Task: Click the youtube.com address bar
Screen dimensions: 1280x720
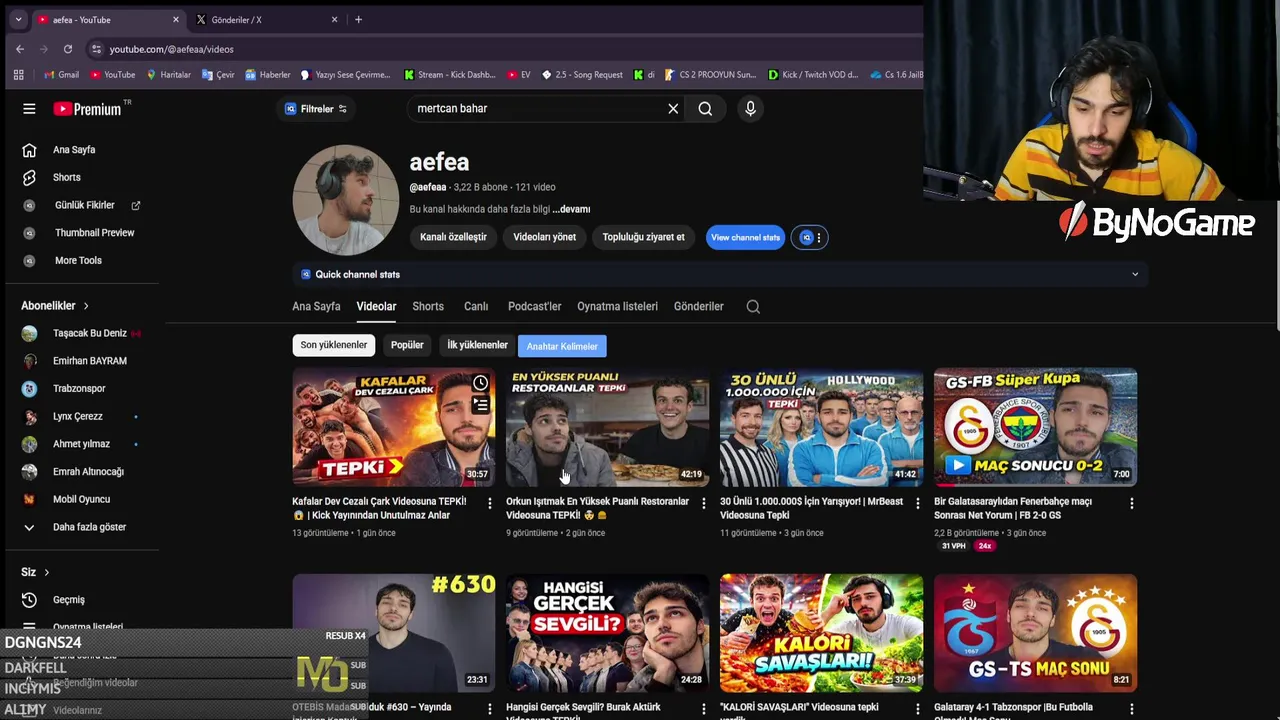Action: [x=500, y=49]
